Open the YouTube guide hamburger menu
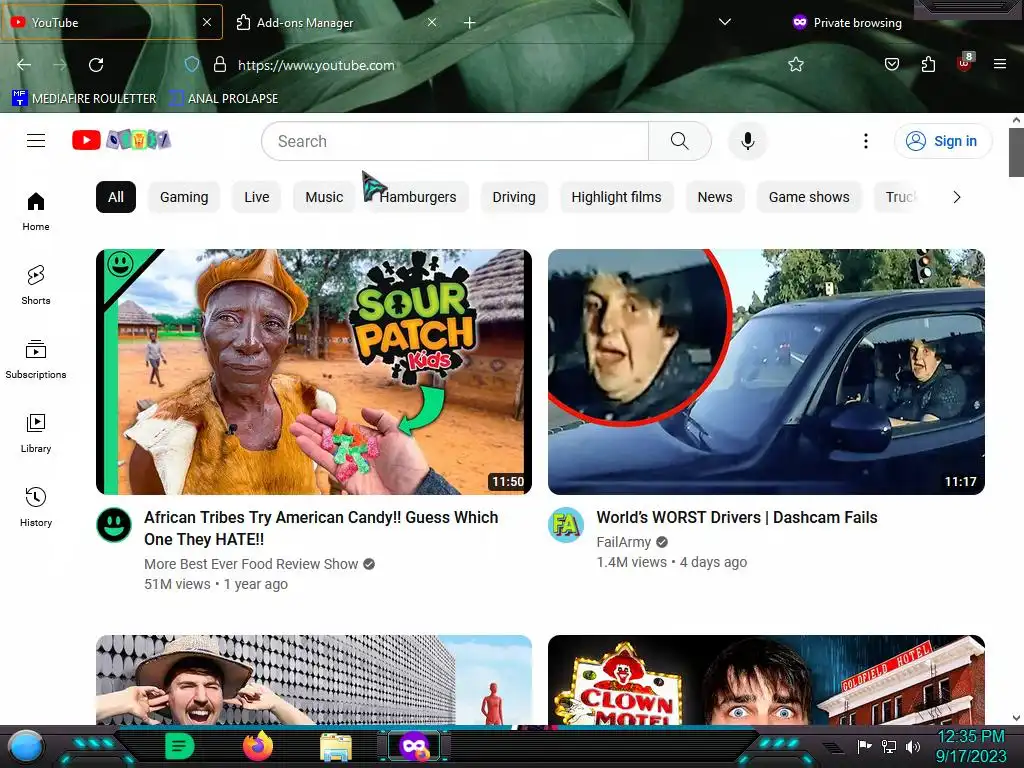Image resolution: width=1024 pixels, height=768 pixels. point(36,140)
